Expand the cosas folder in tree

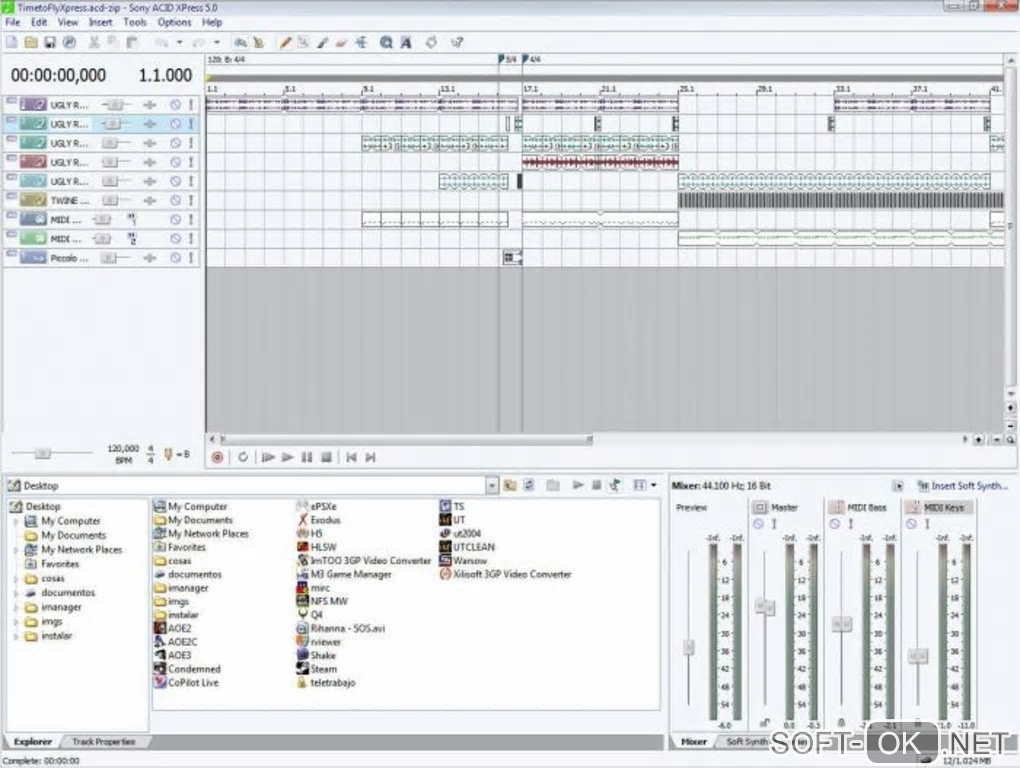16,578
